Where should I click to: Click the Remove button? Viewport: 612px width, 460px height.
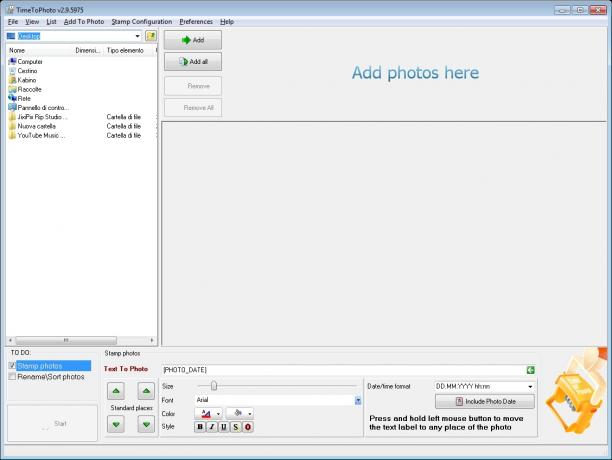193,86
